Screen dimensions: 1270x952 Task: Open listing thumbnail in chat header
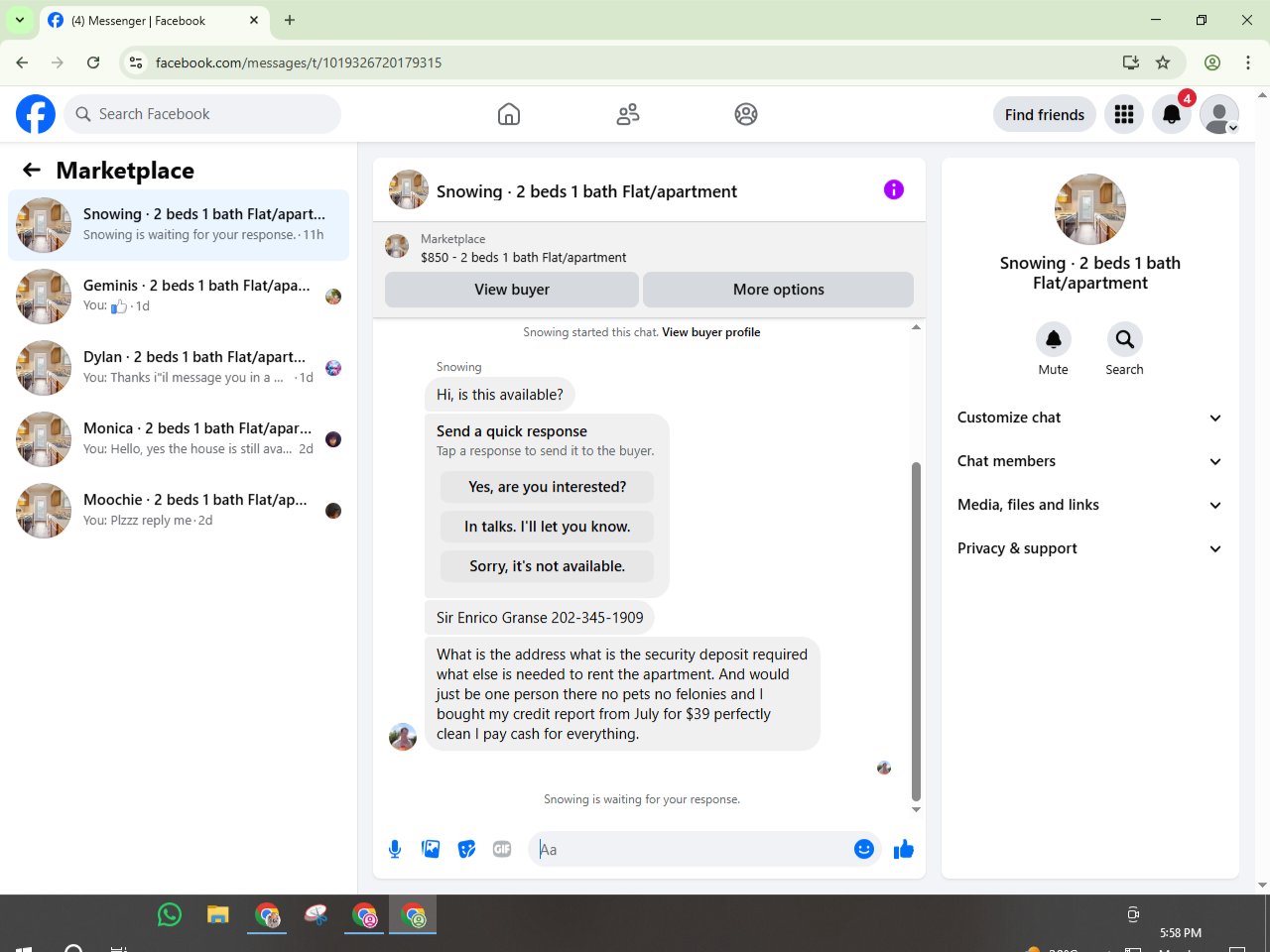point(409,189)
